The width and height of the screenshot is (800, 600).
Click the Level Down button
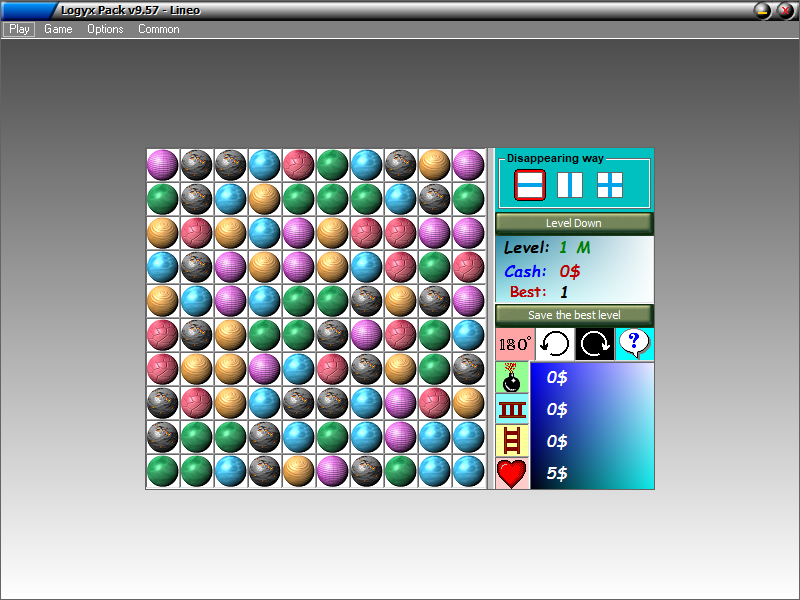[x=574, y=223]
